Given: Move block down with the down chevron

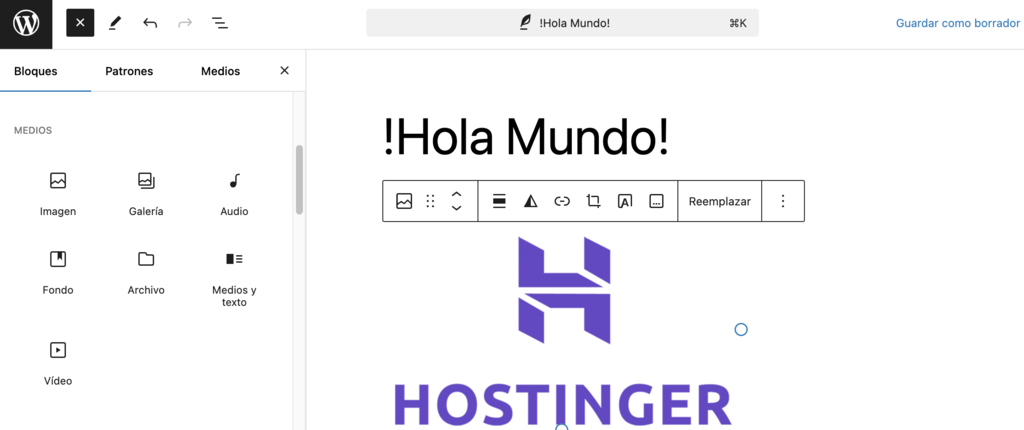Looking at the screenshot, I should [x=457, y=208].
